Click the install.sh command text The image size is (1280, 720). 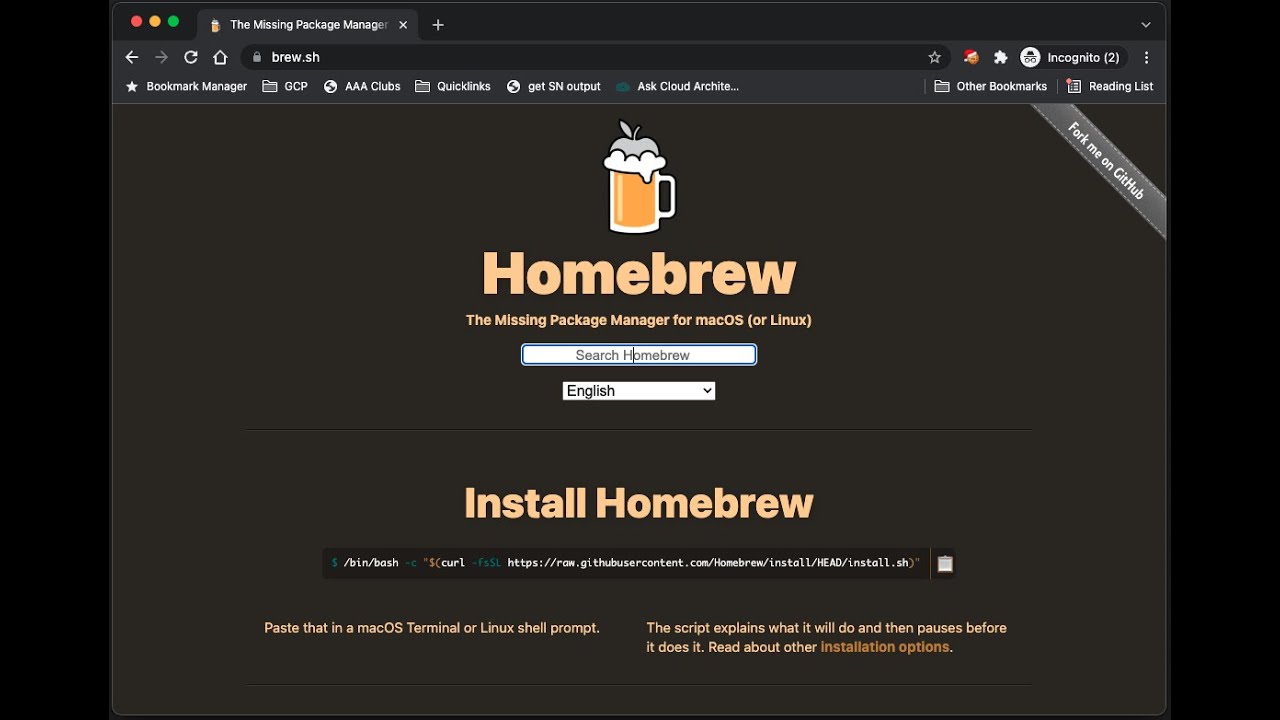pos(626,563)
